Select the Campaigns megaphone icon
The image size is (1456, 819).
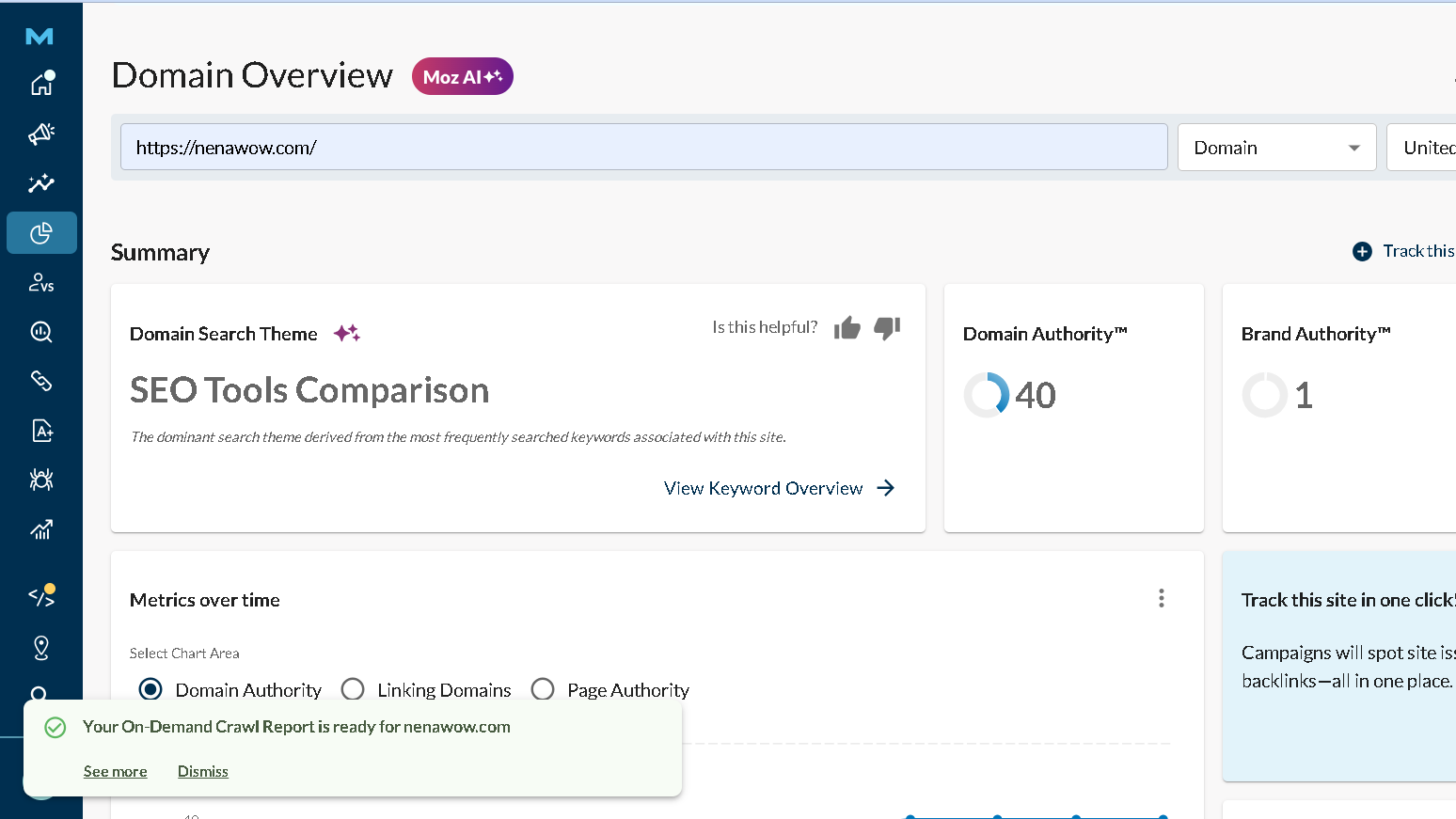41,134
